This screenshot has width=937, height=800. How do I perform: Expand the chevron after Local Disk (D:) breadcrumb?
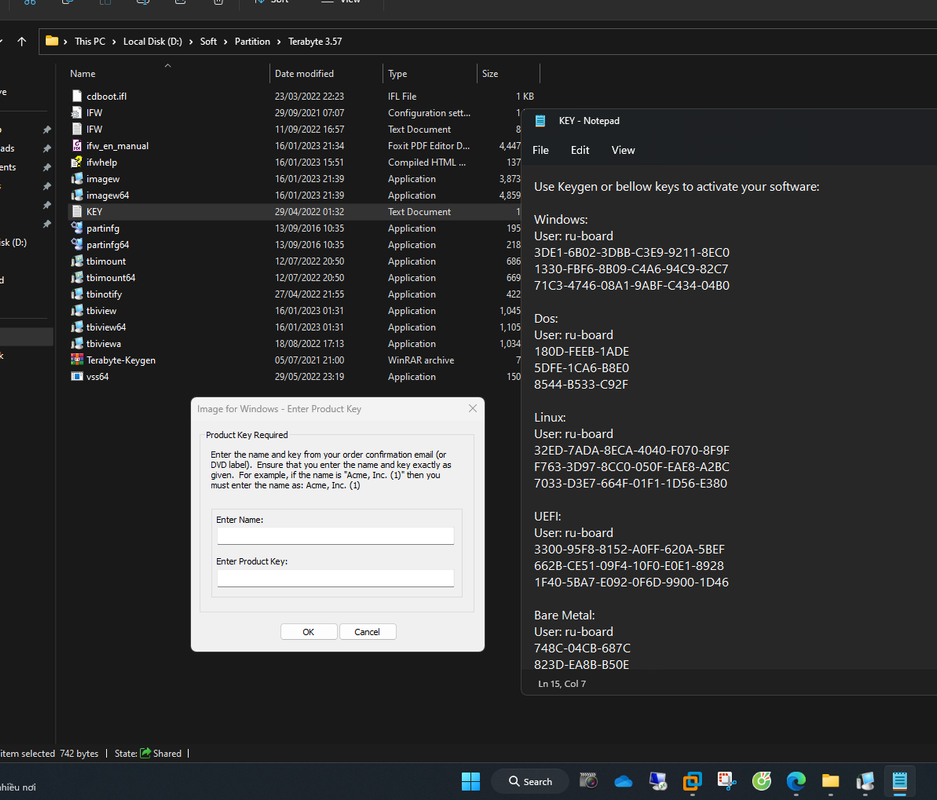coord(191,42)
